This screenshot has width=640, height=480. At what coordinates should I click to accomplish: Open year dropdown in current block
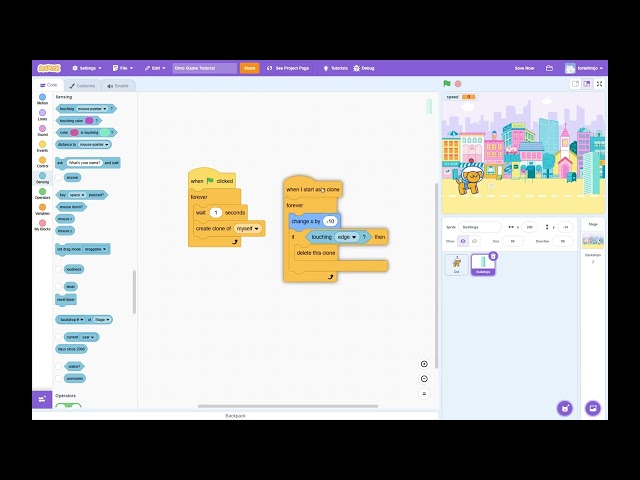[88, 337]
